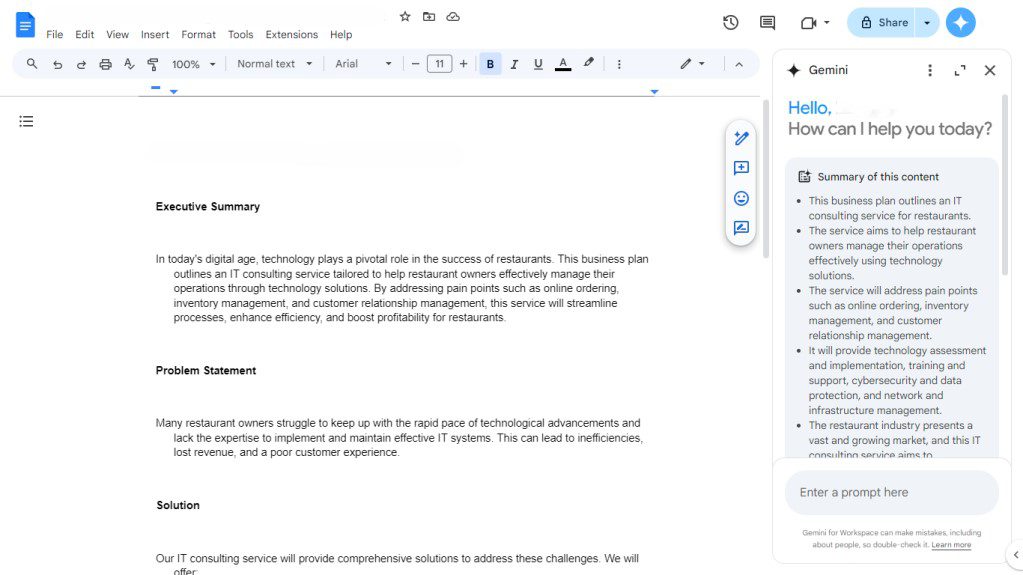Toggle italic formatting
Screen dimensions: 1023x575
(x=514, y=64)
